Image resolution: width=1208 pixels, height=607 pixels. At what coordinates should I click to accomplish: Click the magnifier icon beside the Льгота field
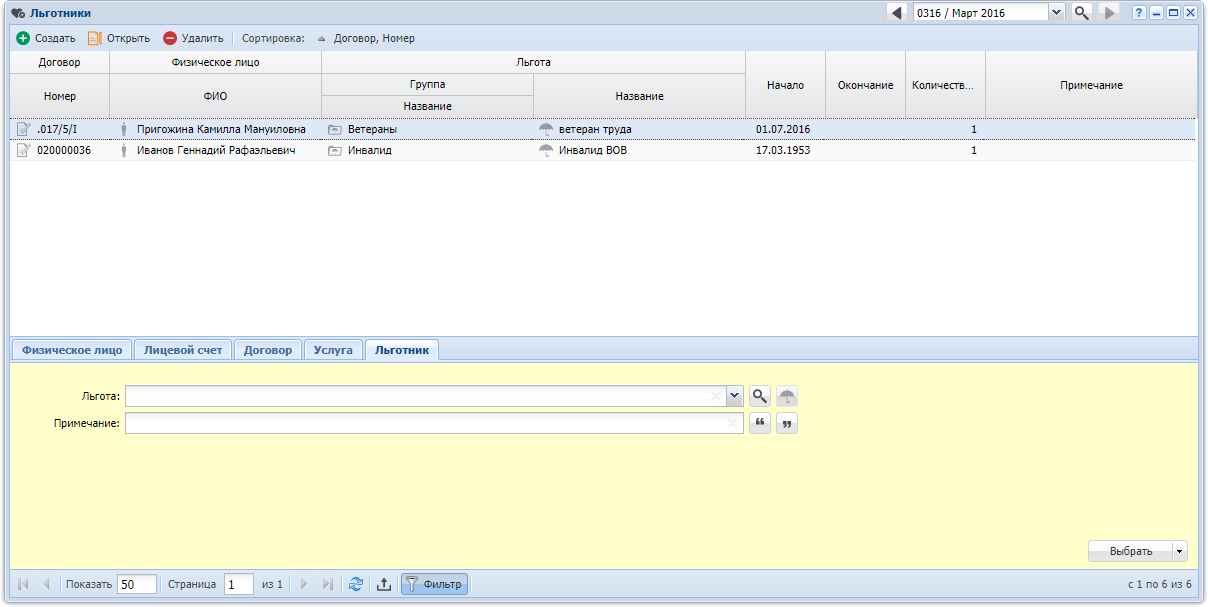[760, 397]
